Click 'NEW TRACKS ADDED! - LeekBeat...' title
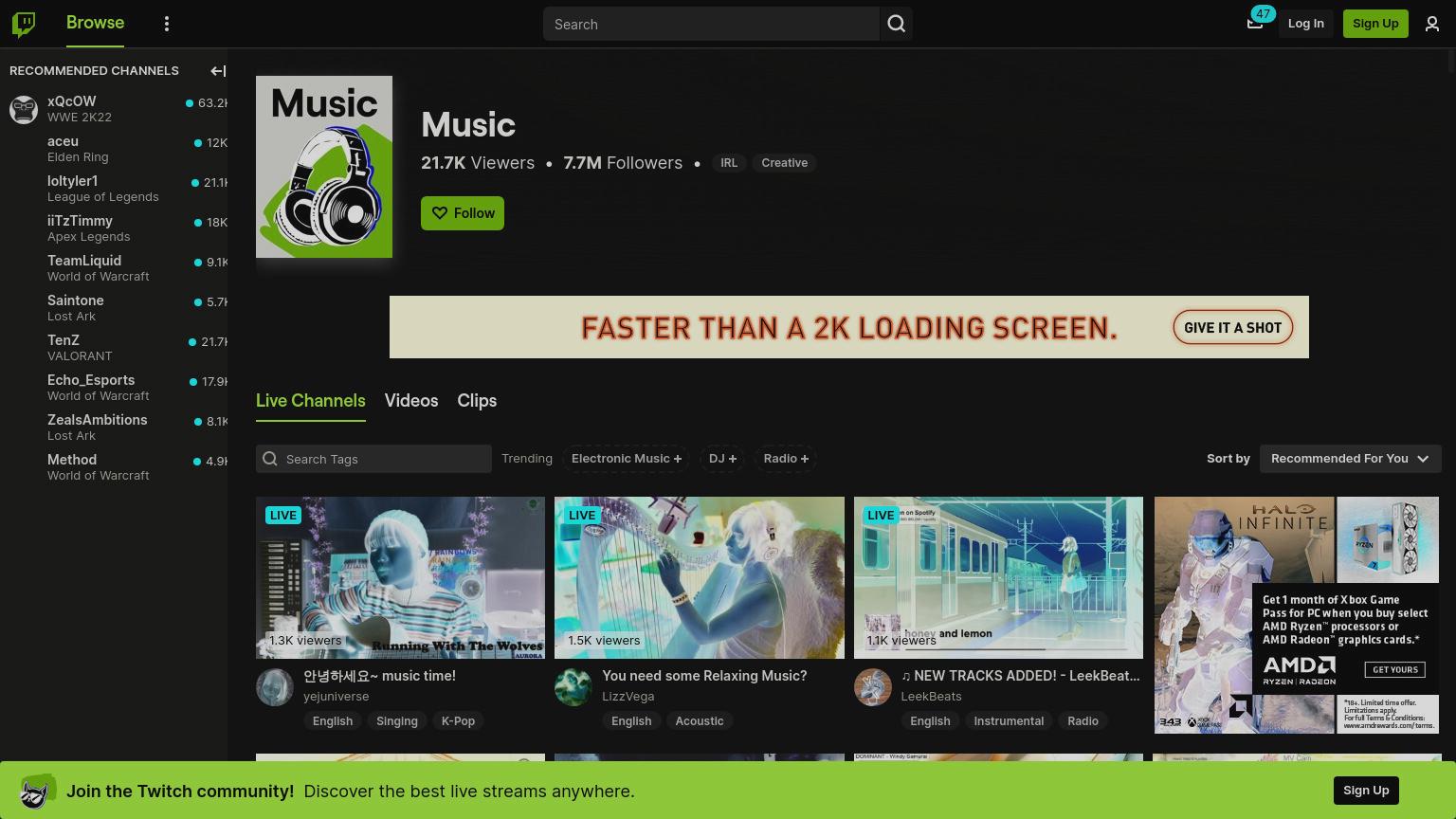This screenshot has height=819, width=1456. click(1021, 676)
